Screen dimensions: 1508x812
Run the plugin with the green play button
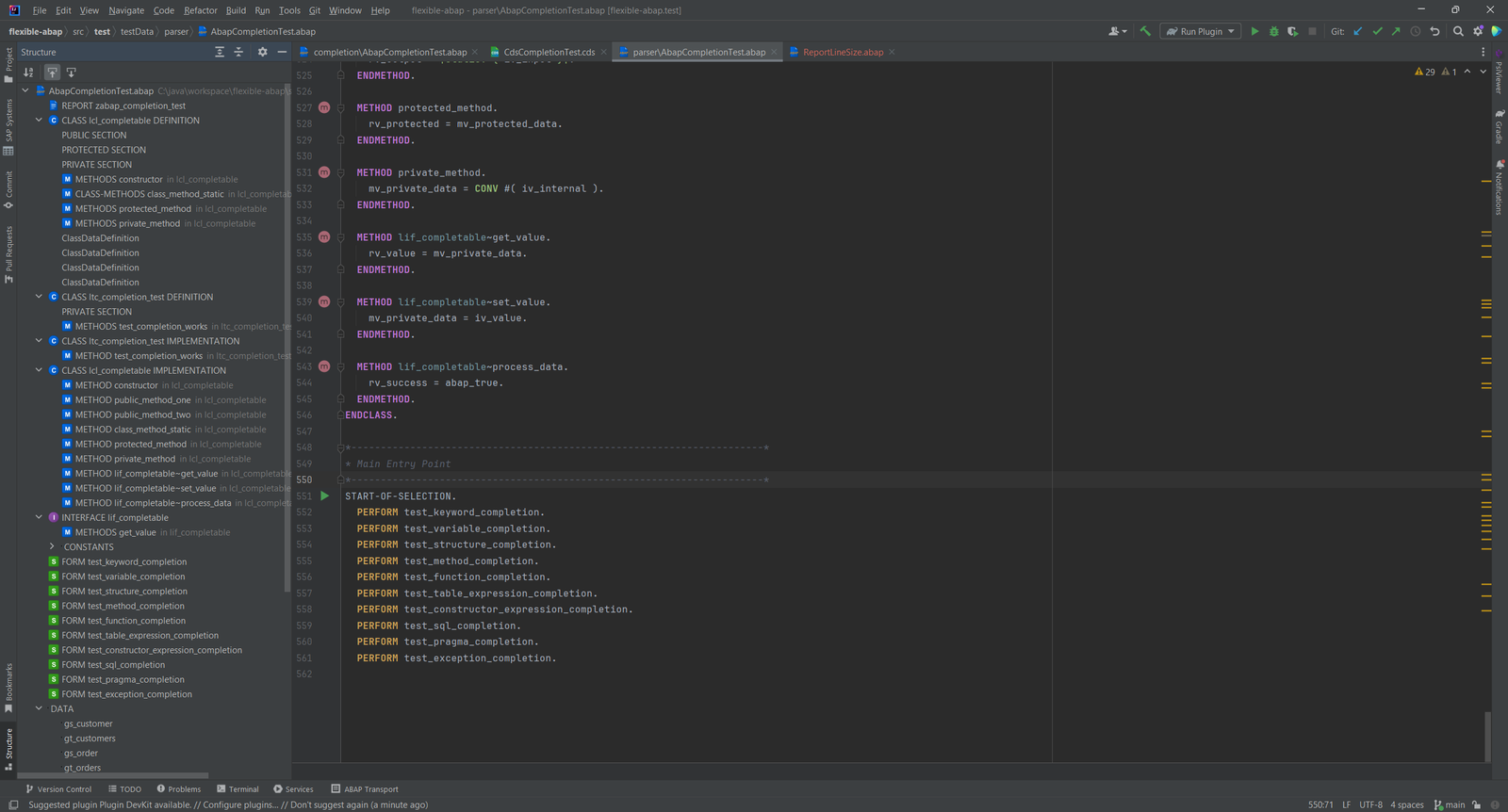pos(1254,31)
